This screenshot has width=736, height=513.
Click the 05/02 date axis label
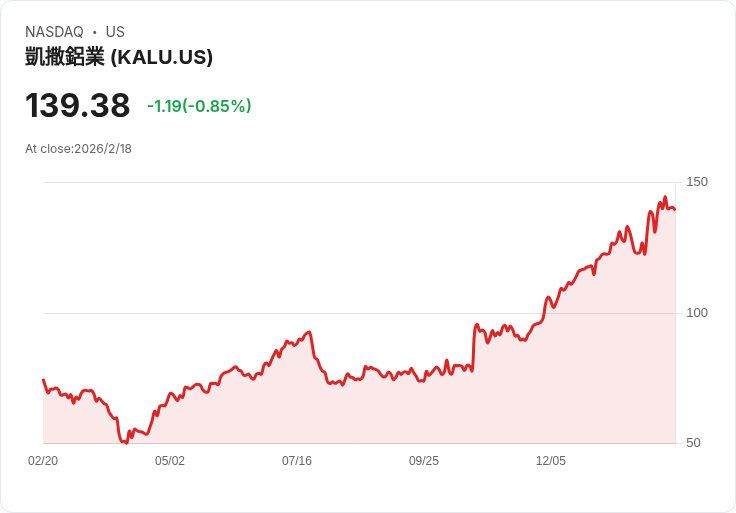point(170,461)
